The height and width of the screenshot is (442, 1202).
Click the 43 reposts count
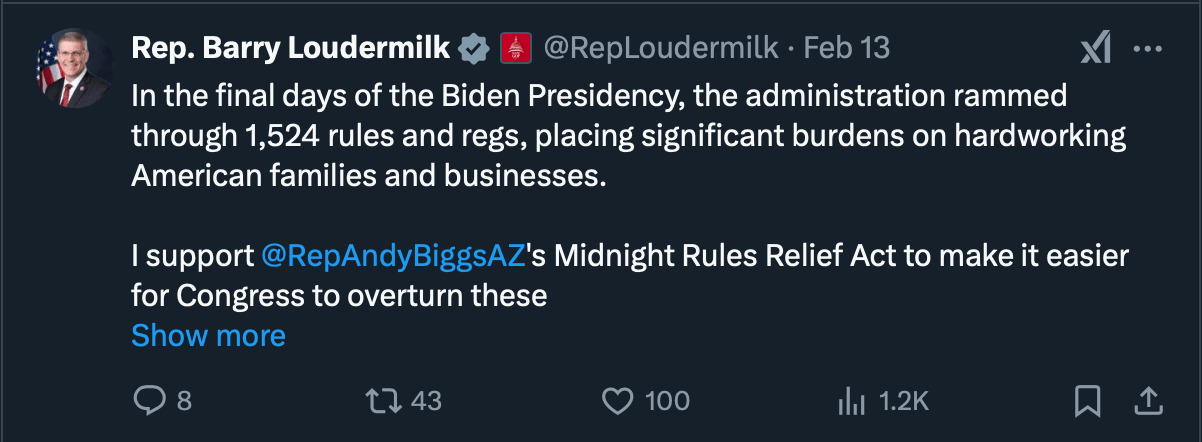tap(426, 401)
